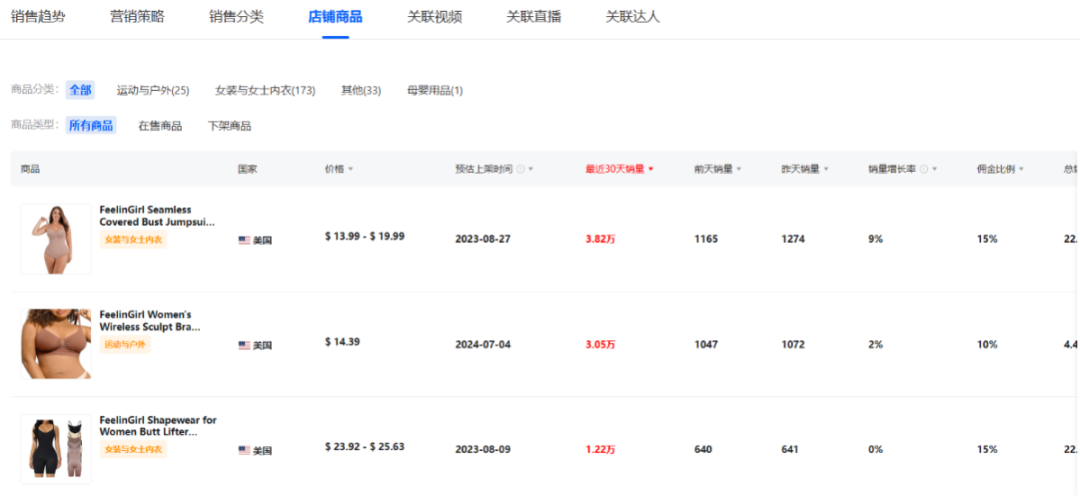Click the info icon beside 销量增长率

(924, 169)
